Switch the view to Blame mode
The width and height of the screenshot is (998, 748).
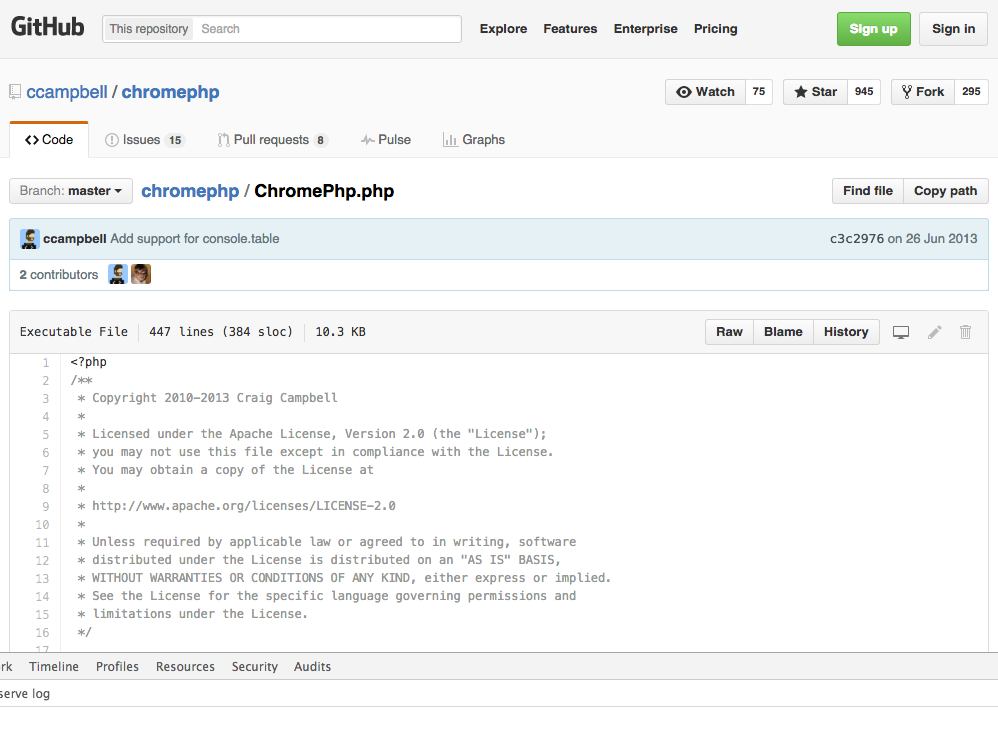(782, 331)
